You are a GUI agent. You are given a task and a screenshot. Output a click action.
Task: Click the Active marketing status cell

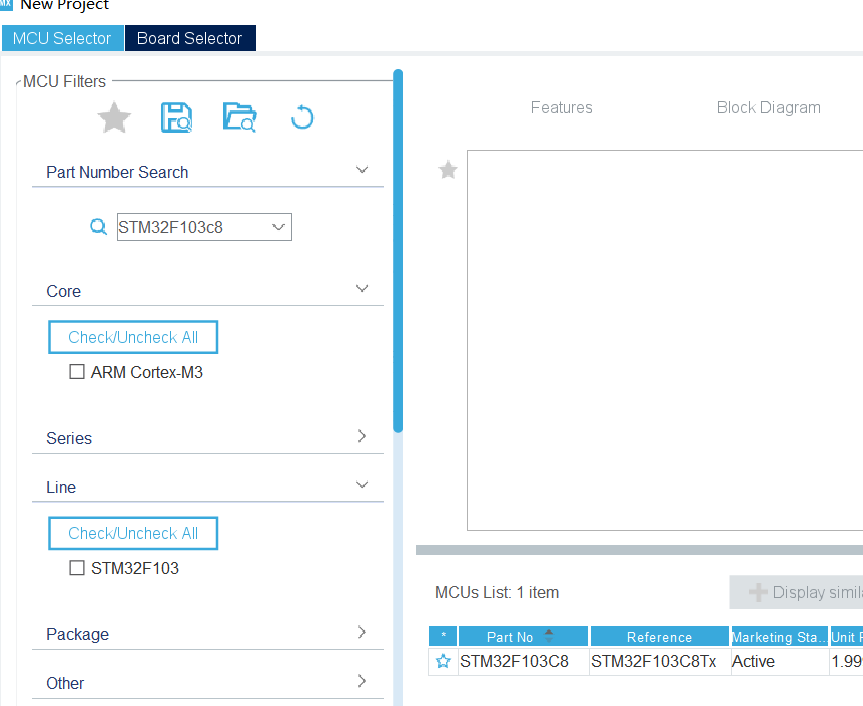[780, 661]
